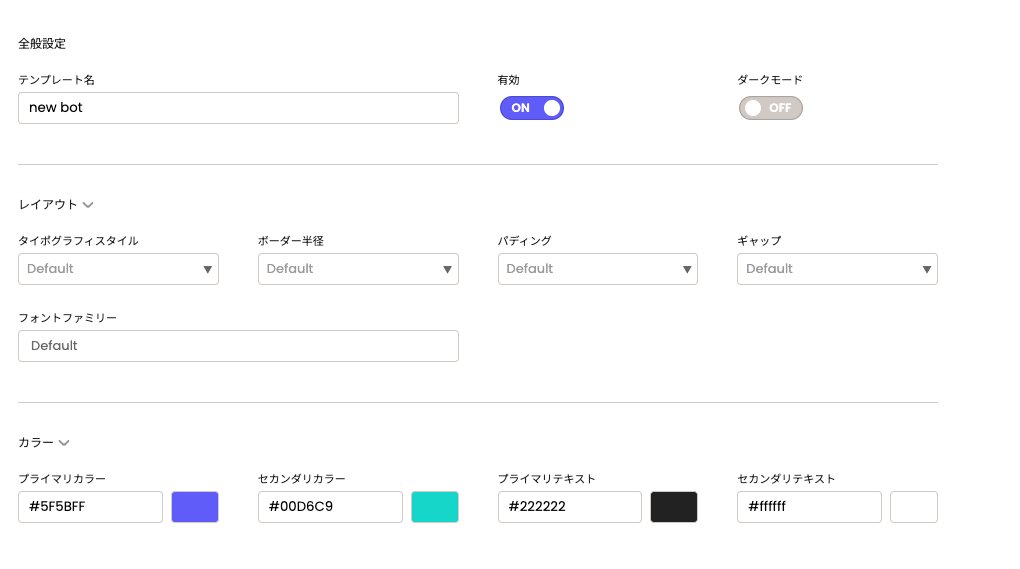The height and width of the screenshot is (569, 1020).
Task: Click the テンプレート名 text field
Action: [x=238, y=108]
